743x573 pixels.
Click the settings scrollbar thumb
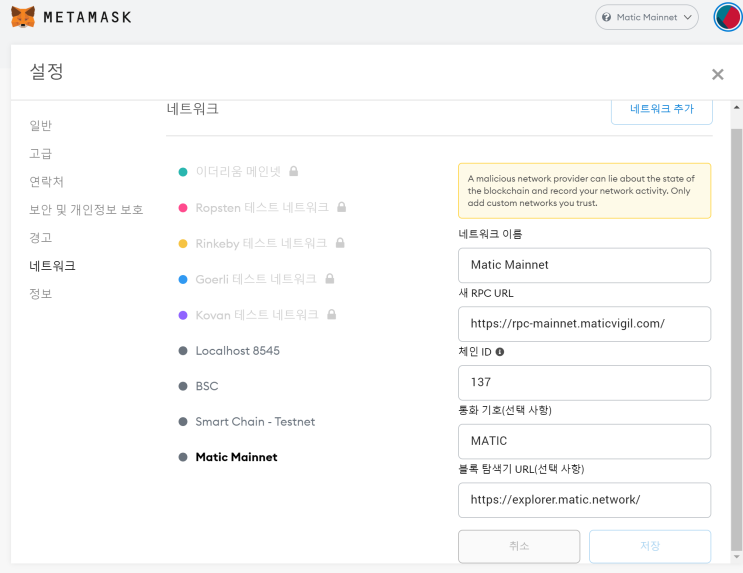[736, 339]
